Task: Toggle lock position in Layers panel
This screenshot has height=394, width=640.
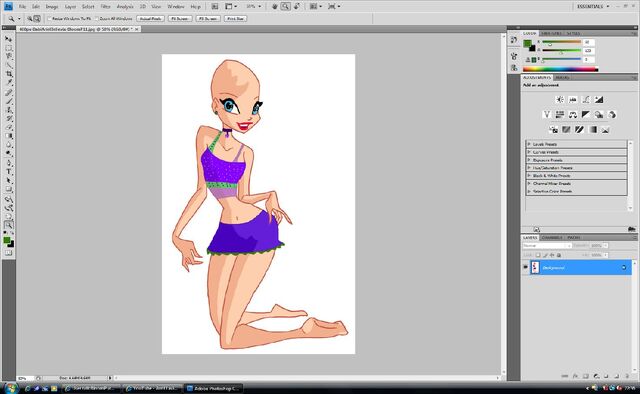Action: 552,255
